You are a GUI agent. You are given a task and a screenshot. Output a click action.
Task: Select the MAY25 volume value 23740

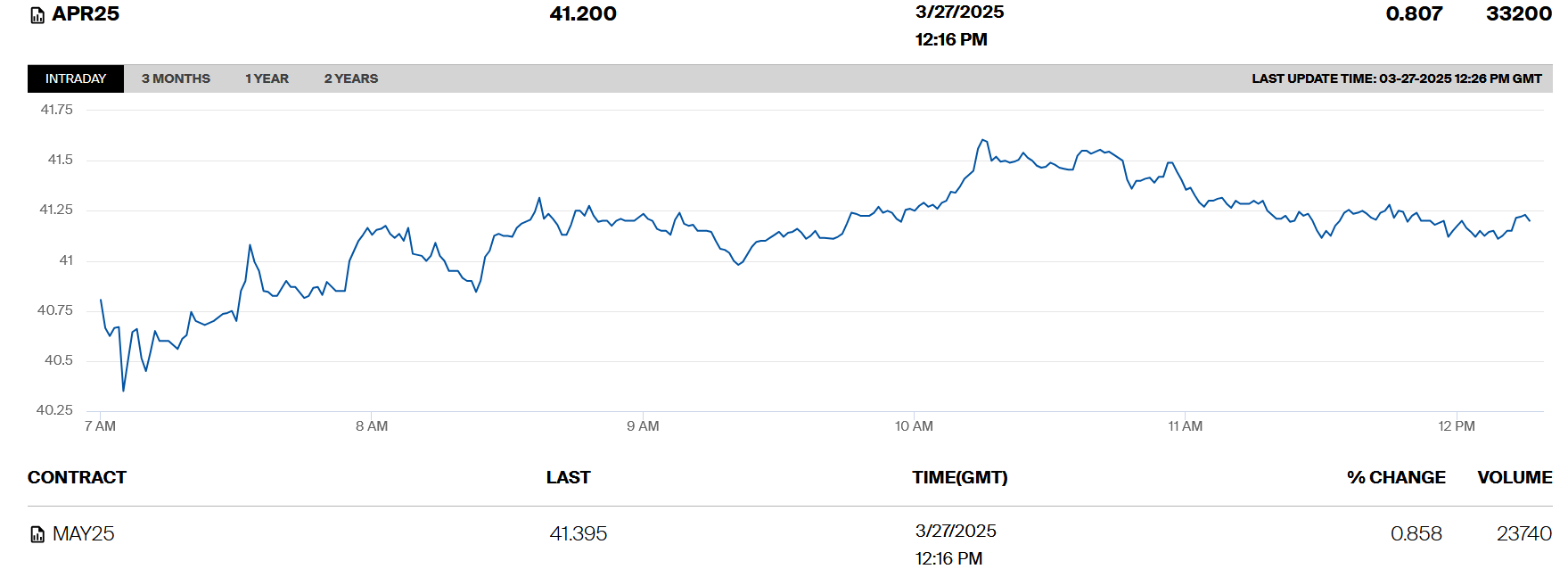[x=1523, y=533]
